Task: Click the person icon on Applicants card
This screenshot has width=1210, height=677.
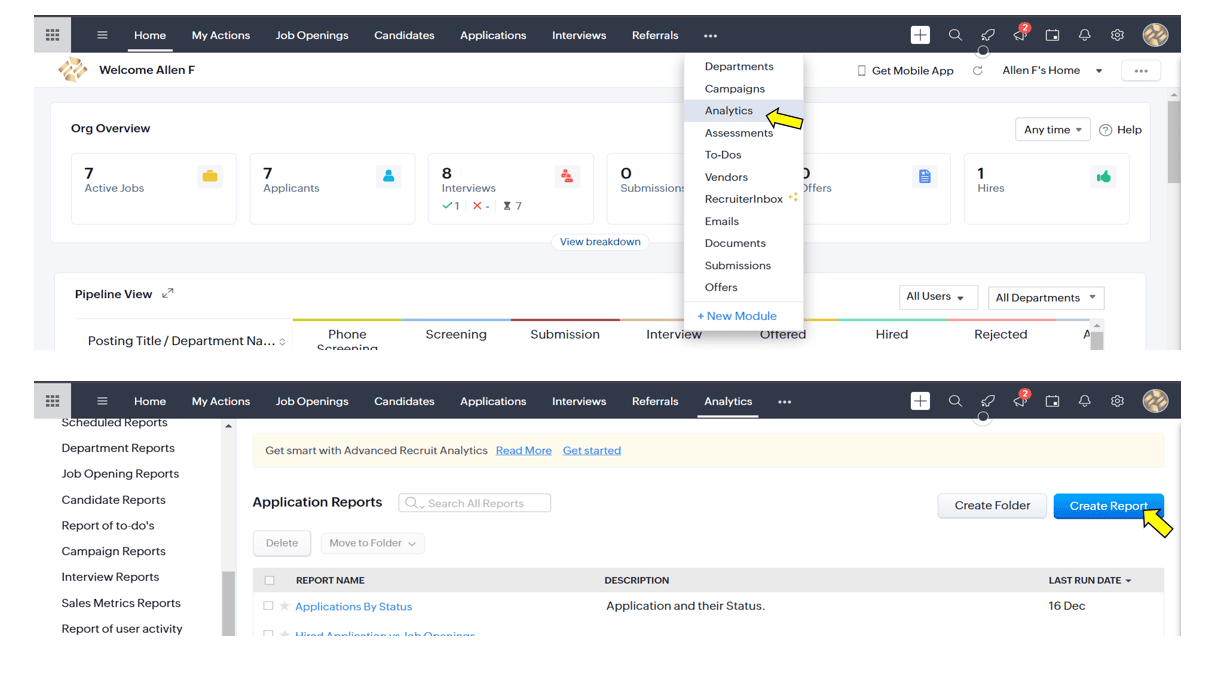Action: point(389,177)
